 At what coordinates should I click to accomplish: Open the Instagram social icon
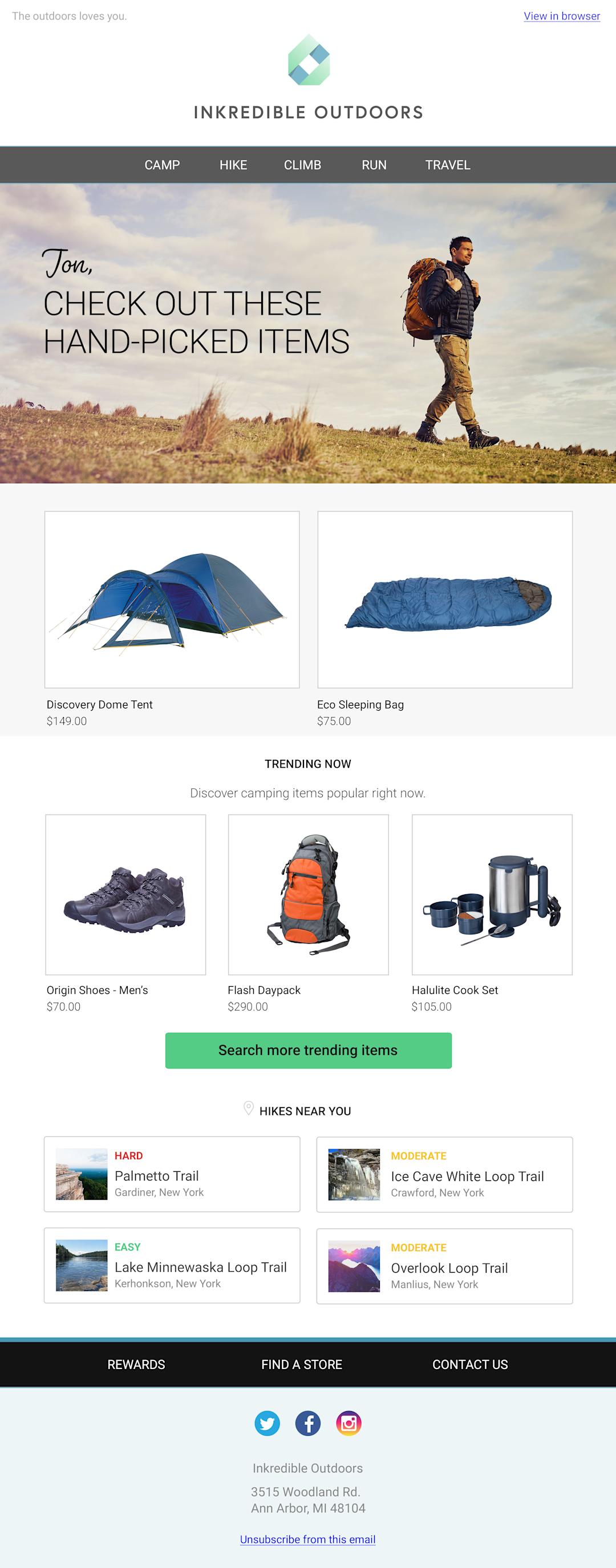(348, 1423)
